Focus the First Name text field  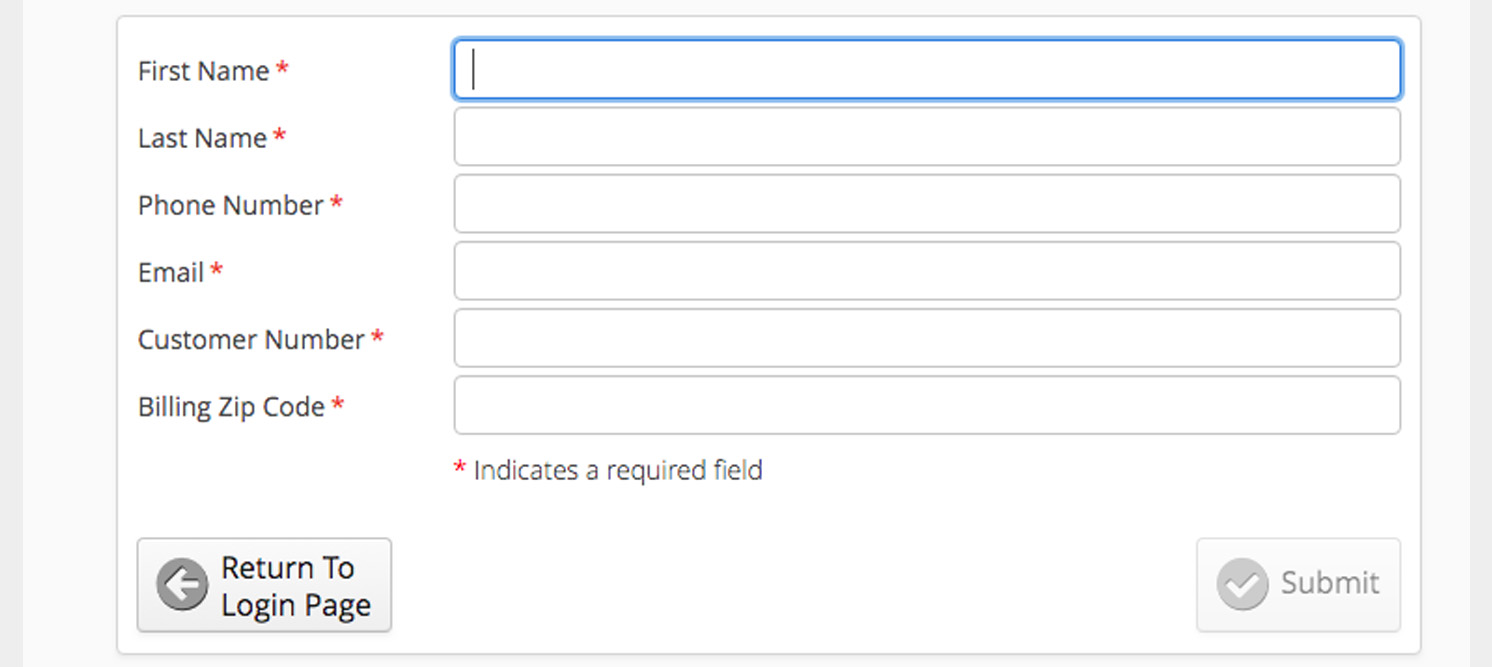[x=927, y=69]
